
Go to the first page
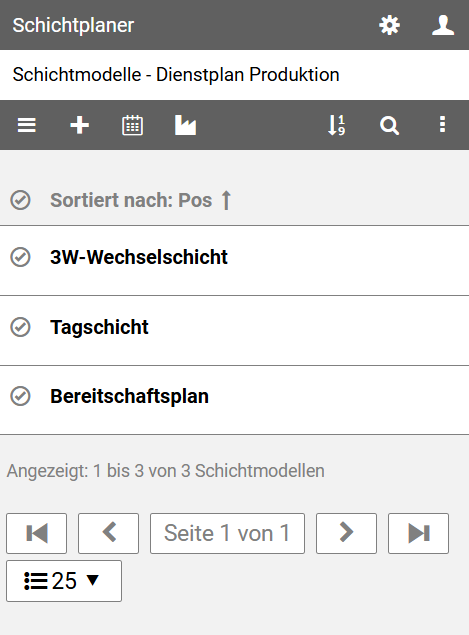click(x=36, y=533)
